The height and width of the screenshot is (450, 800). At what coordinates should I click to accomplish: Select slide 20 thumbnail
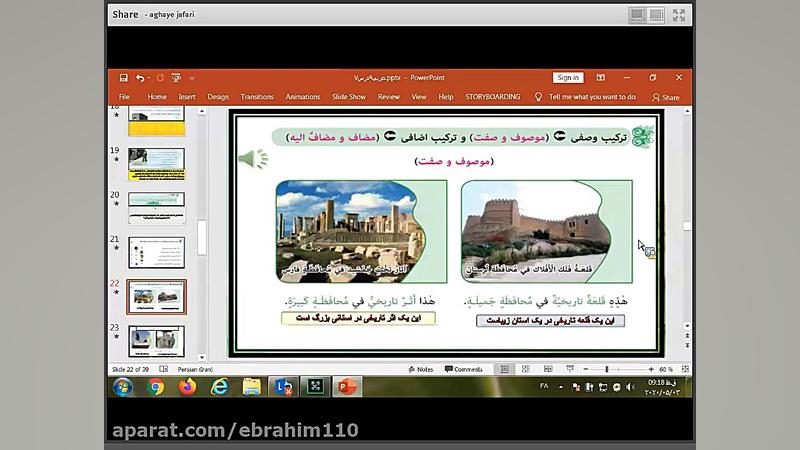[157, 208]
